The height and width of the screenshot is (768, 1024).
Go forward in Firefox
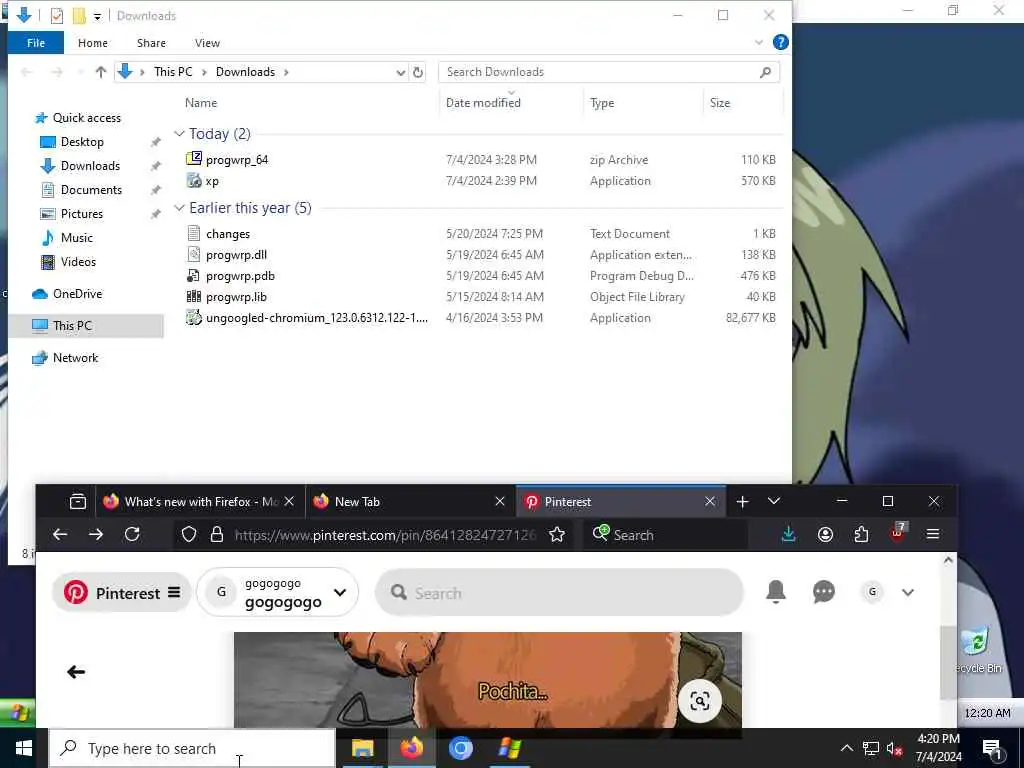coord(96,534)
